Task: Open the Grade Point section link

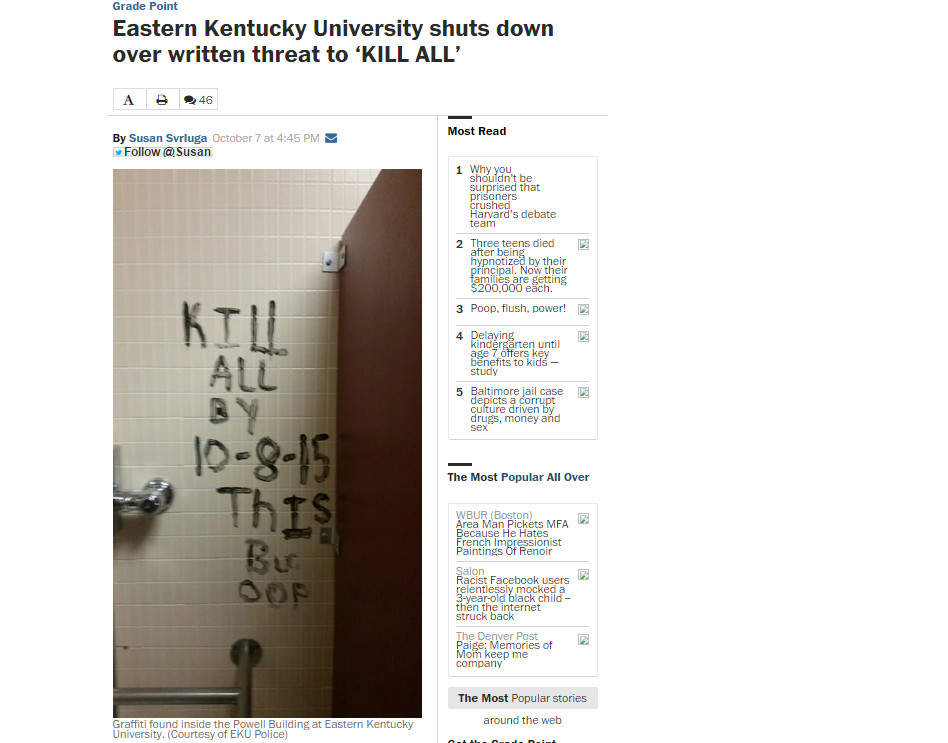Action: click(145, 6)
